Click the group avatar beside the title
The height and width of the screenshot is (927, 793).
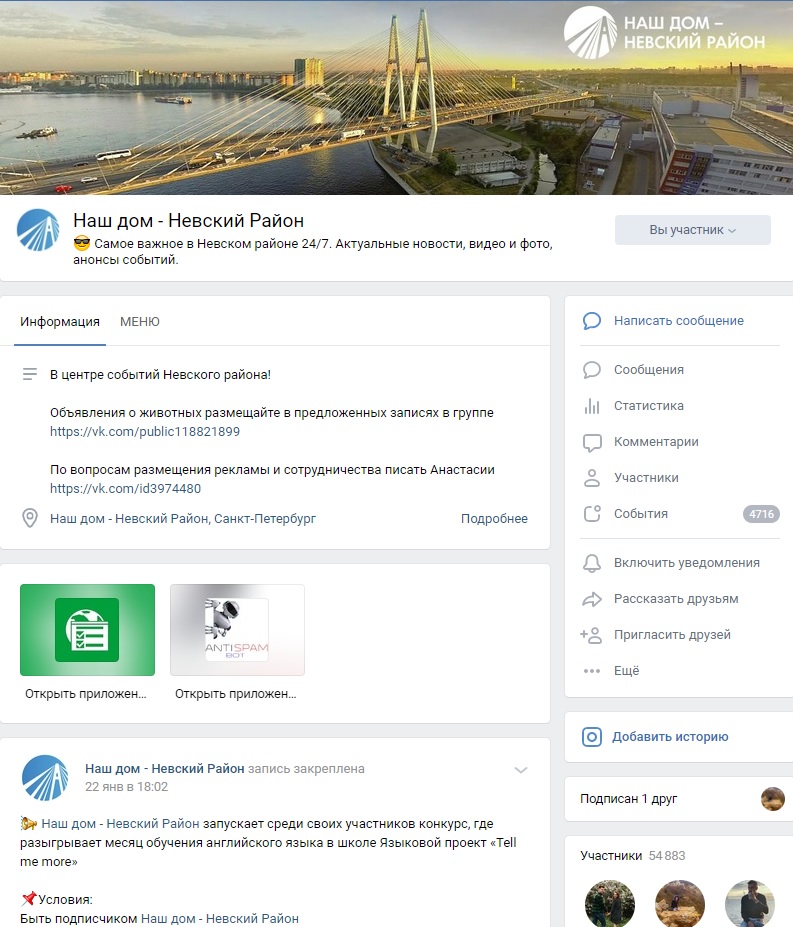tap(38, 231)
